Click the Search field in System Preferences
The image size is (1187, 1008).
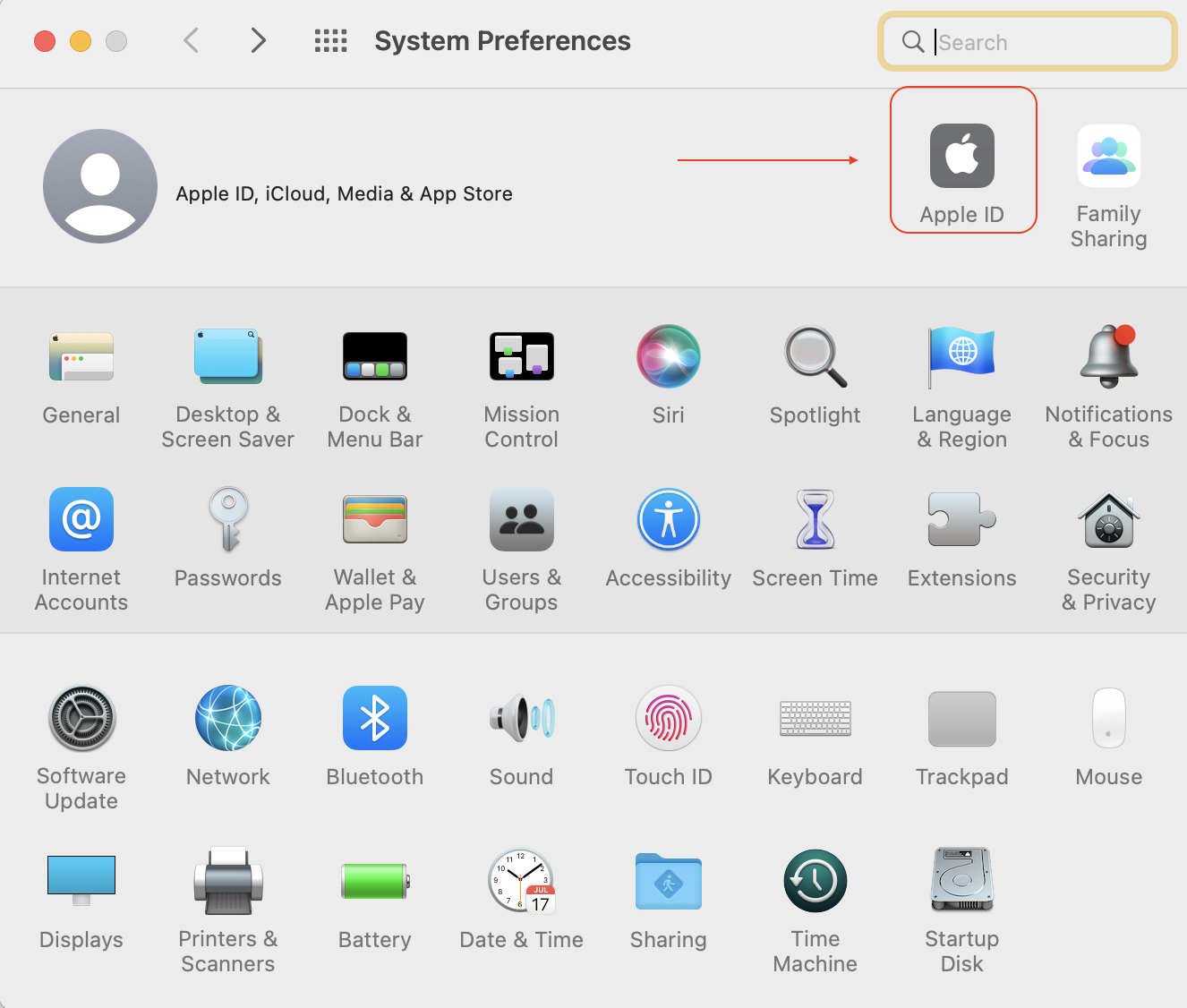(x=1028, y=41)
